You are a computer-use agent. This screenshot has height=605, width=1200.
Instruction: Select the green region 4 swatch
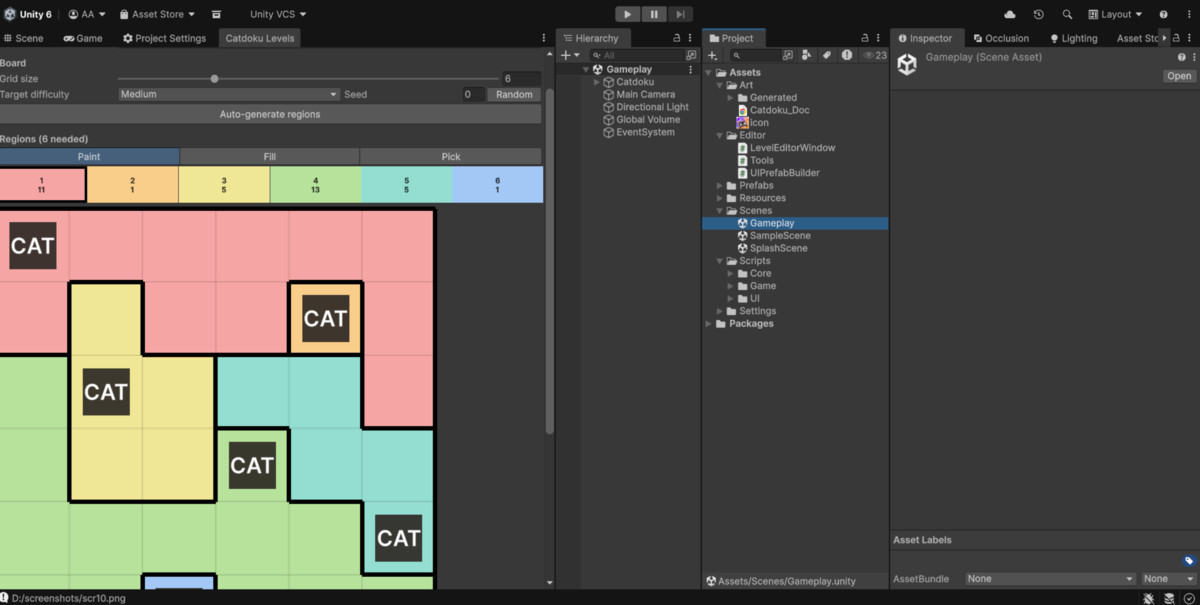coord(316,185)
